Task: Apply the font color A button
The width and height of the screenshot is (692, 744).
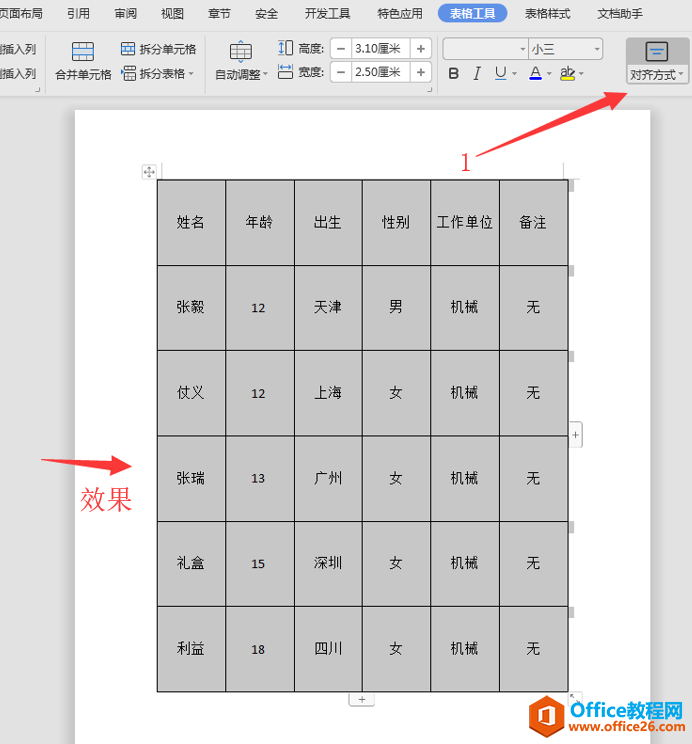Action: click(535, 73)
